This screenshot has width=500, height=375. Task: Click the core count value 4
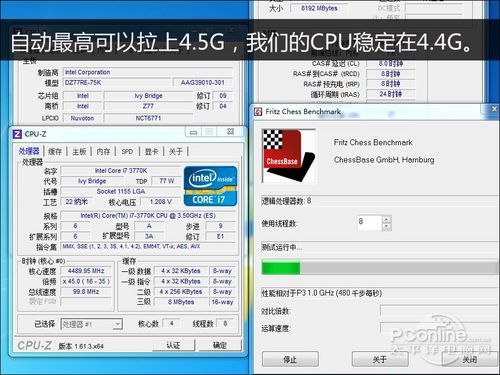pos(171,323)
